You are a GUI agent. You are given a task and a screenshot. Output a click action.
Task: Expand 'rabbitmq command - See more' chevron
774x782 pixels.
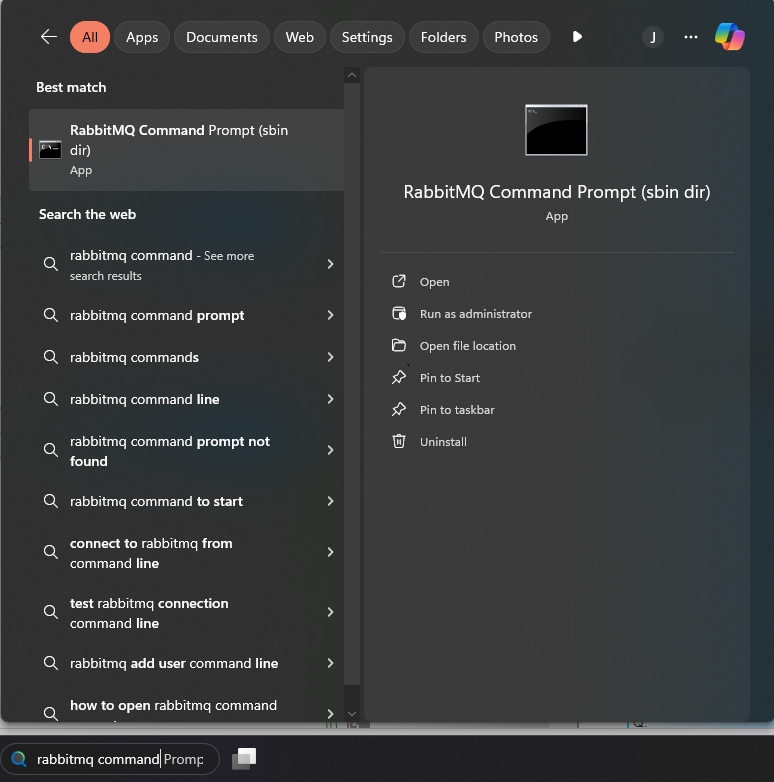pos(330,264)
